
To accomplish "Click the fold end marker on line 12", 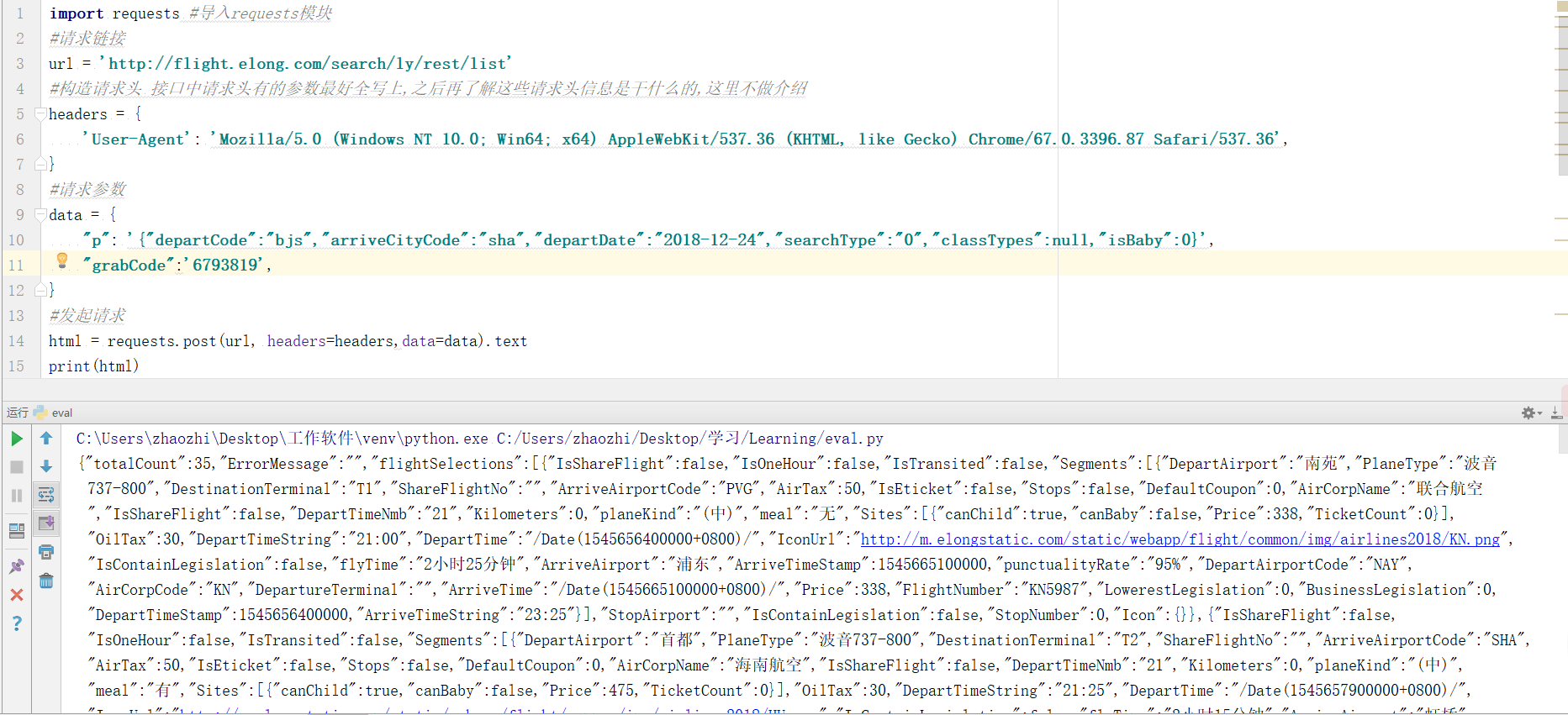I will pyautogui.click(x=40, y=290).
